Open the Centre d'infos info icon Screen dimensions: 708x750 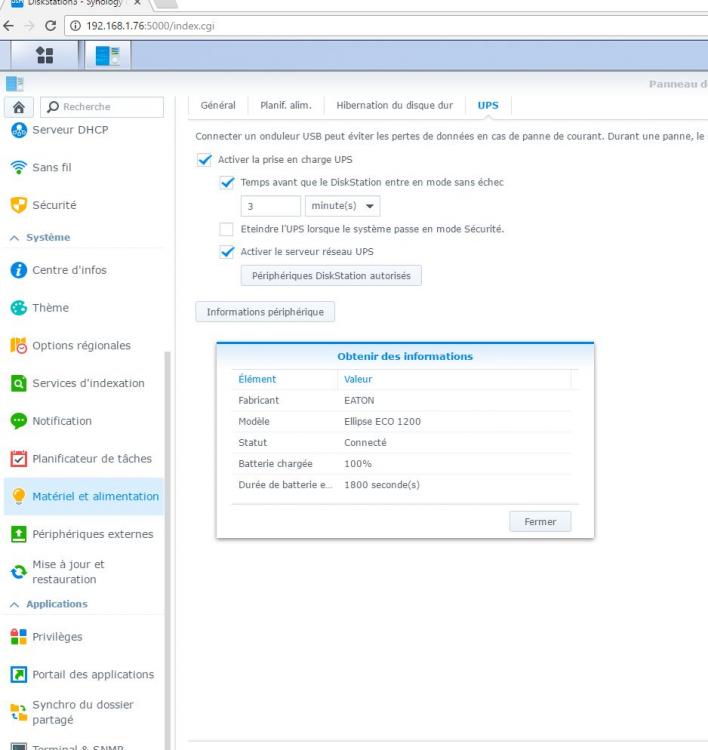(x=19, y=270)
